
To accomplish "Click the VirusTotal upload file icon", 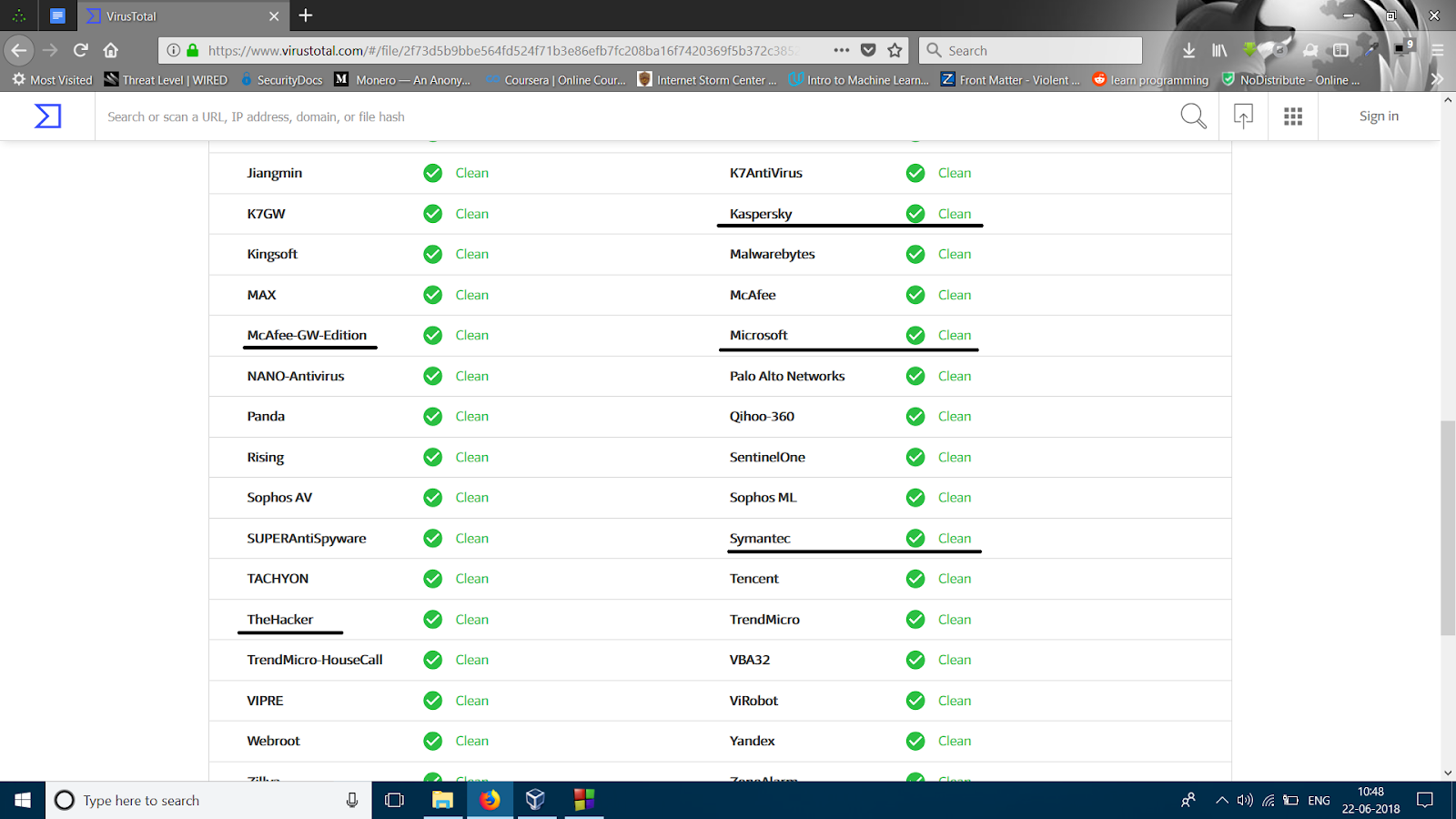I will coord(1243,116).
